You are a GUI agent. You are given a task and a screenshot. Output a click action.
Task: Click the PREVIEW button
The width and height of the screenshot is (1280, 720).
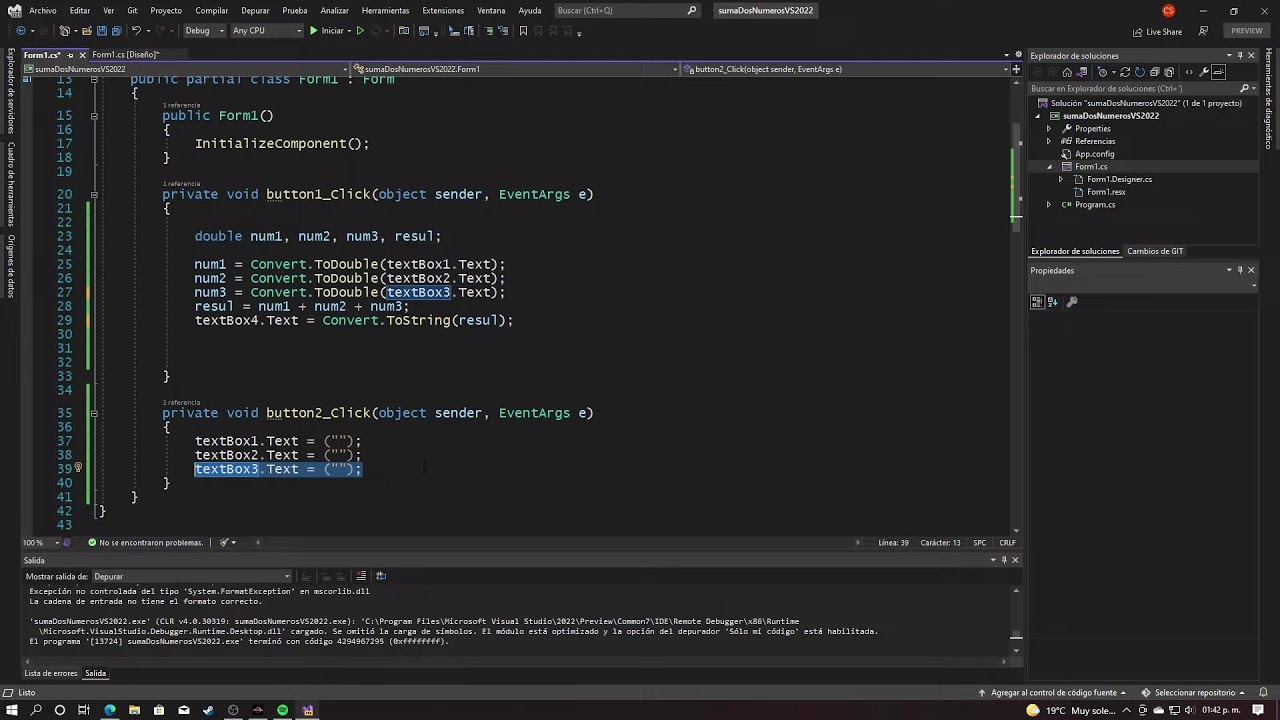1247,31
